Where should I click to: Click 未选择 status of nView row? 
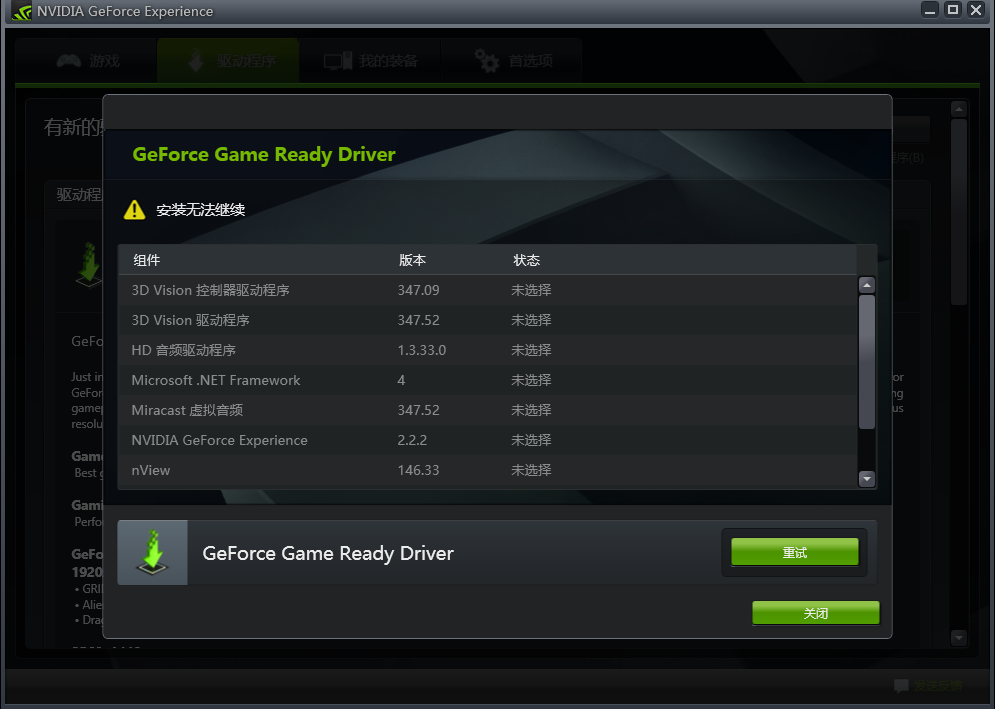[531, 470]
